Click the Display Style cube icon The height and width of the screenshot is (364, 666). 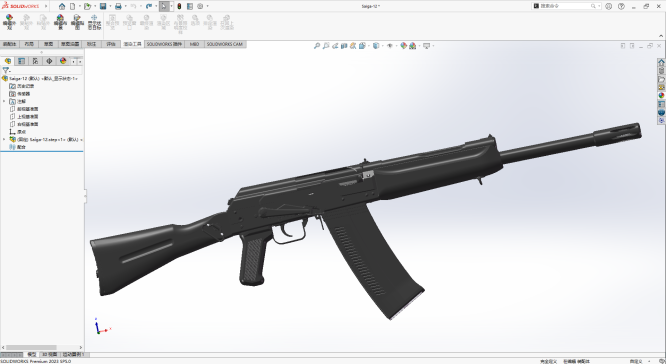[376, 46]
